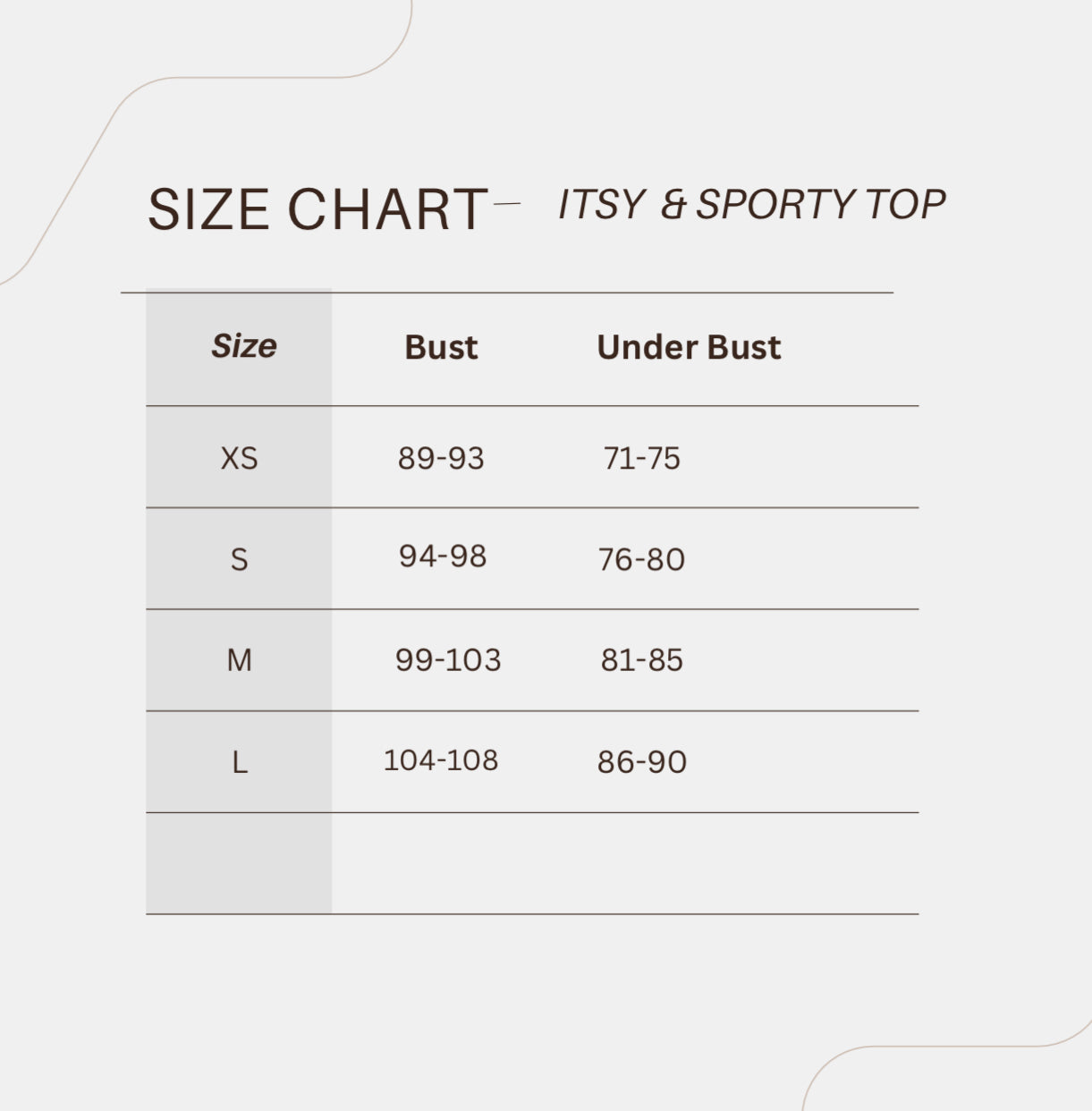Click the 71-75 under bust value
Viewport: 1092px width, 1111px height.
coord(642,458)
